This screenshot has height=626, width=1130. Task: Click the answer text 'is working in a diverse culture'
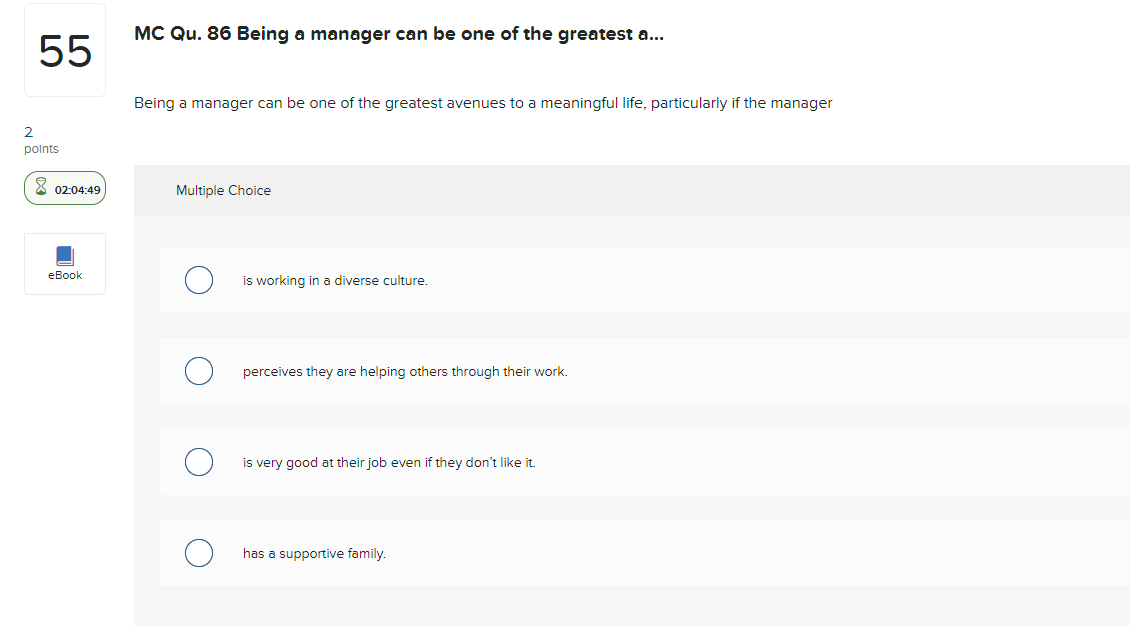click(334, 280)
